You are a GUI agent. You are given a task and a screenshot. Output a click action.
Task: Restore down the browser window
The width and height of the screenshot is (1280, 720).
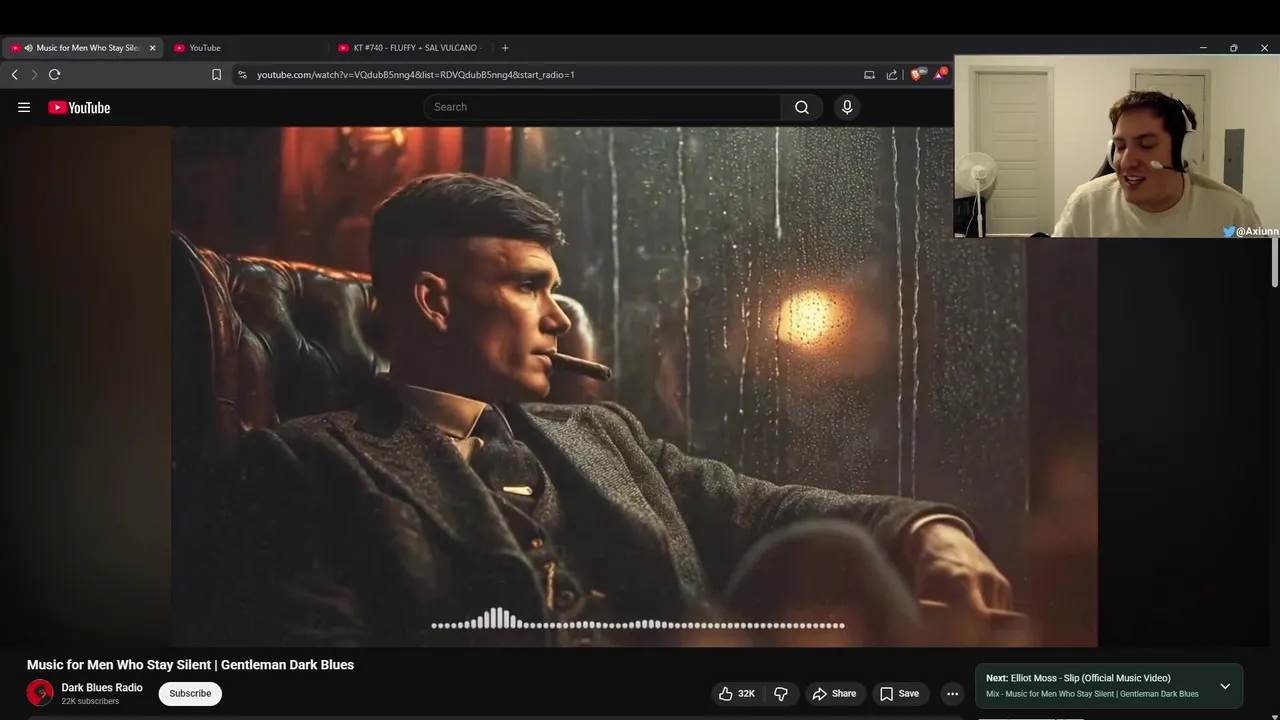[x=1233, y=48]
